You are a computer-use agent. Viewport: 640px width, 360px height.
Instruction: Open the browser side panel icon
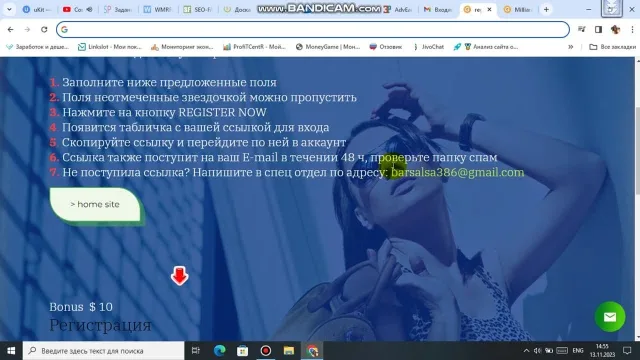pyautogui.click(x=598, y=29)
